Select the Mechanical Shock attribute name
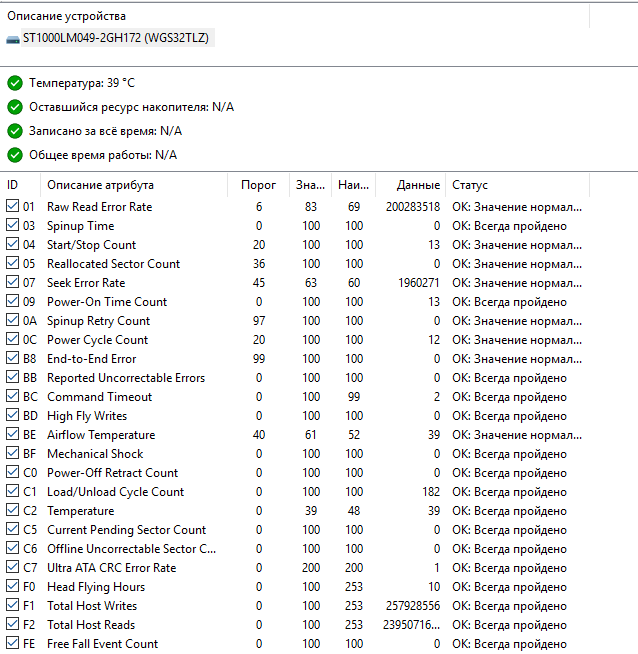The image size is (638, 654). [x=95, y=454]
